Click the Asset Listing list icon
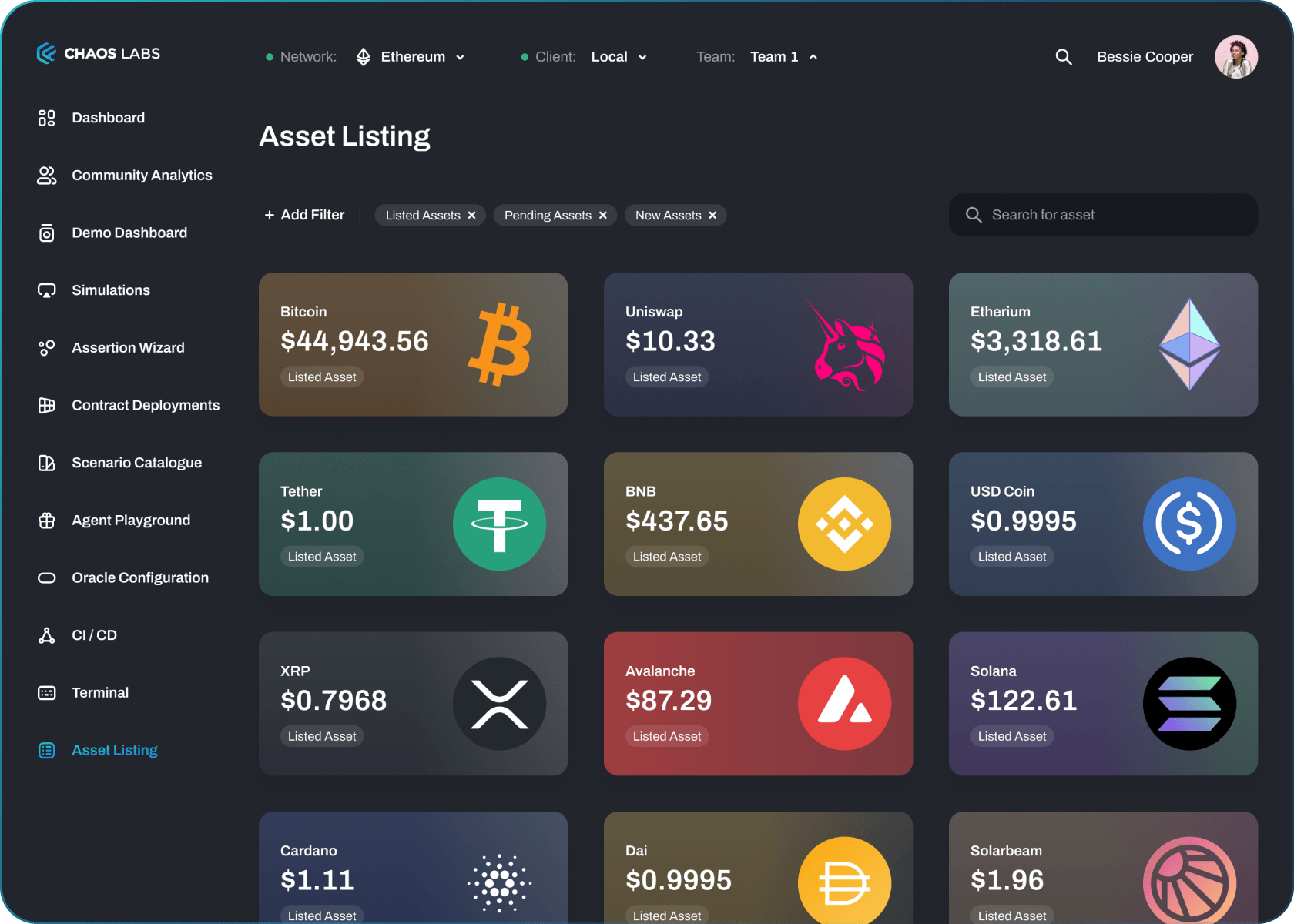1294x924 pixels. [x=47, y=750]
